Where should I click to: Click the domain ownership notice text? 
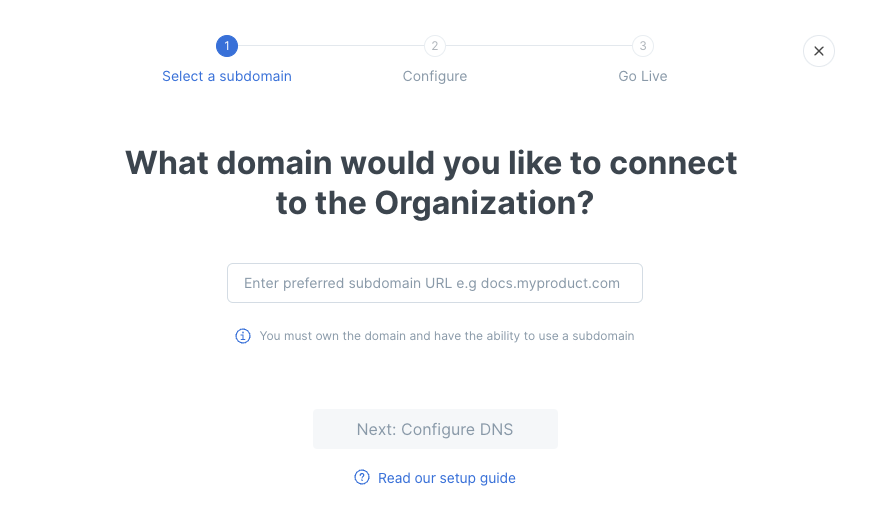(447, 336)
